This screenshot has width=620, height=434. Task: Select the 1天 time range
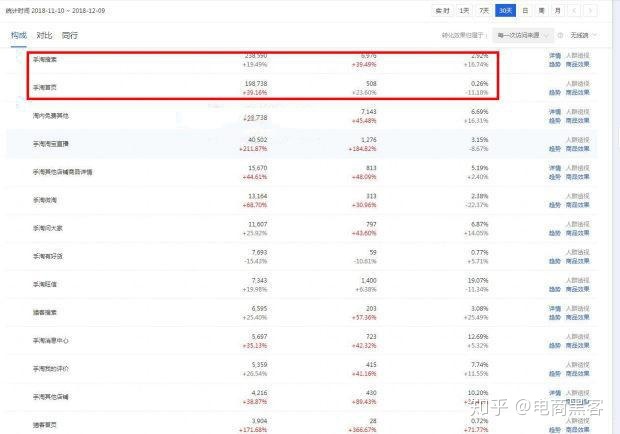click(464, 11)
